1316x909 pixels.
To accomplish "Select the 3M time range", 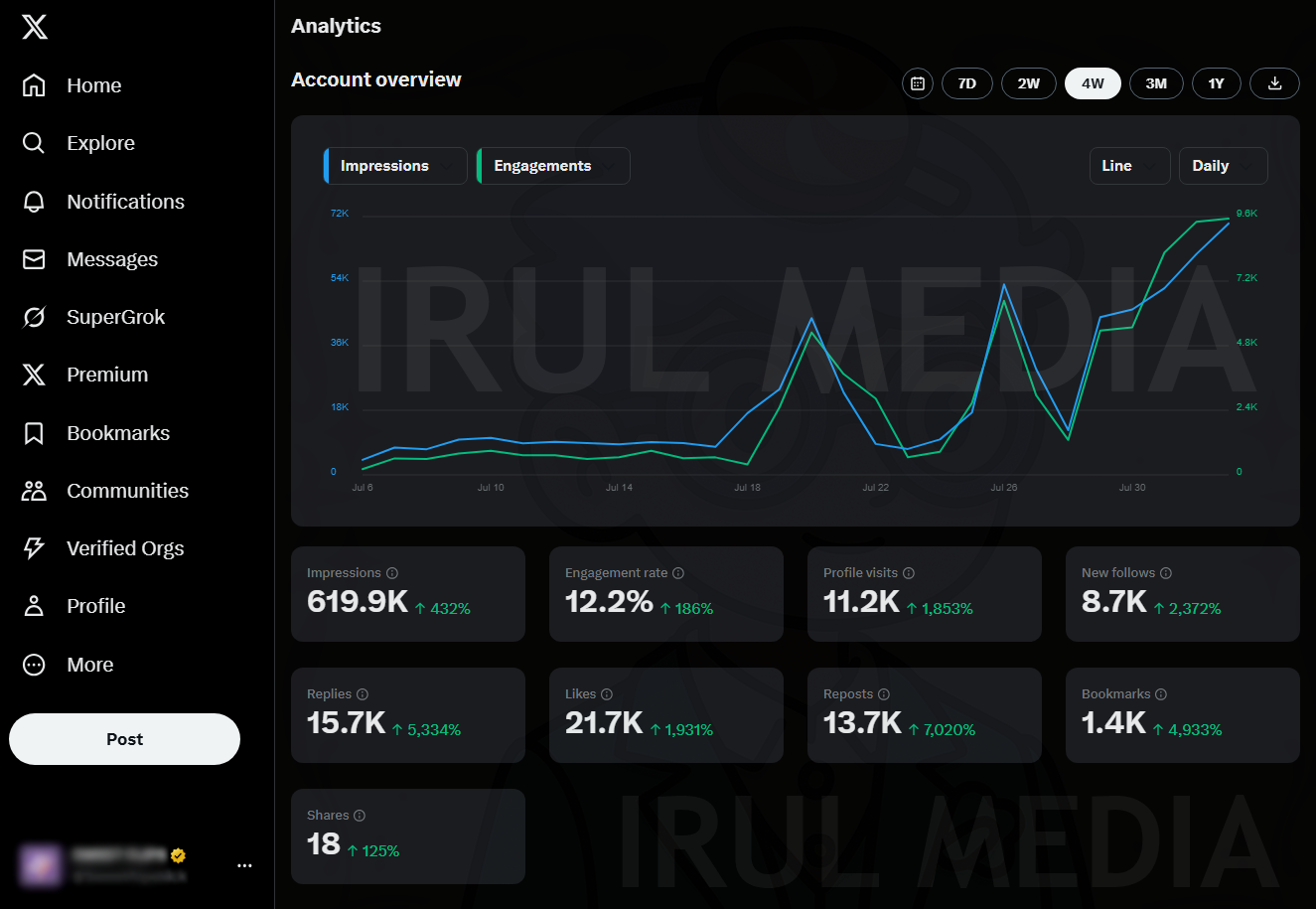I will (x=1156, y=83).
